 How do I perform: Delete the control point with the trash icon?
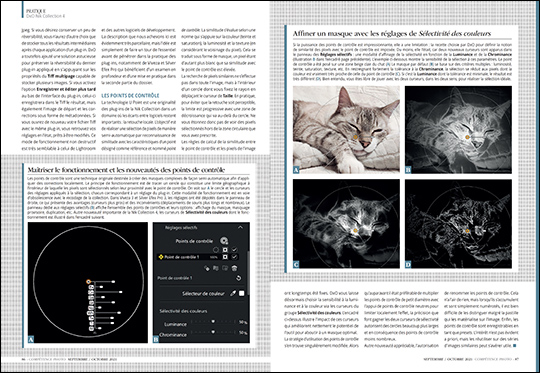click(235, 268)
